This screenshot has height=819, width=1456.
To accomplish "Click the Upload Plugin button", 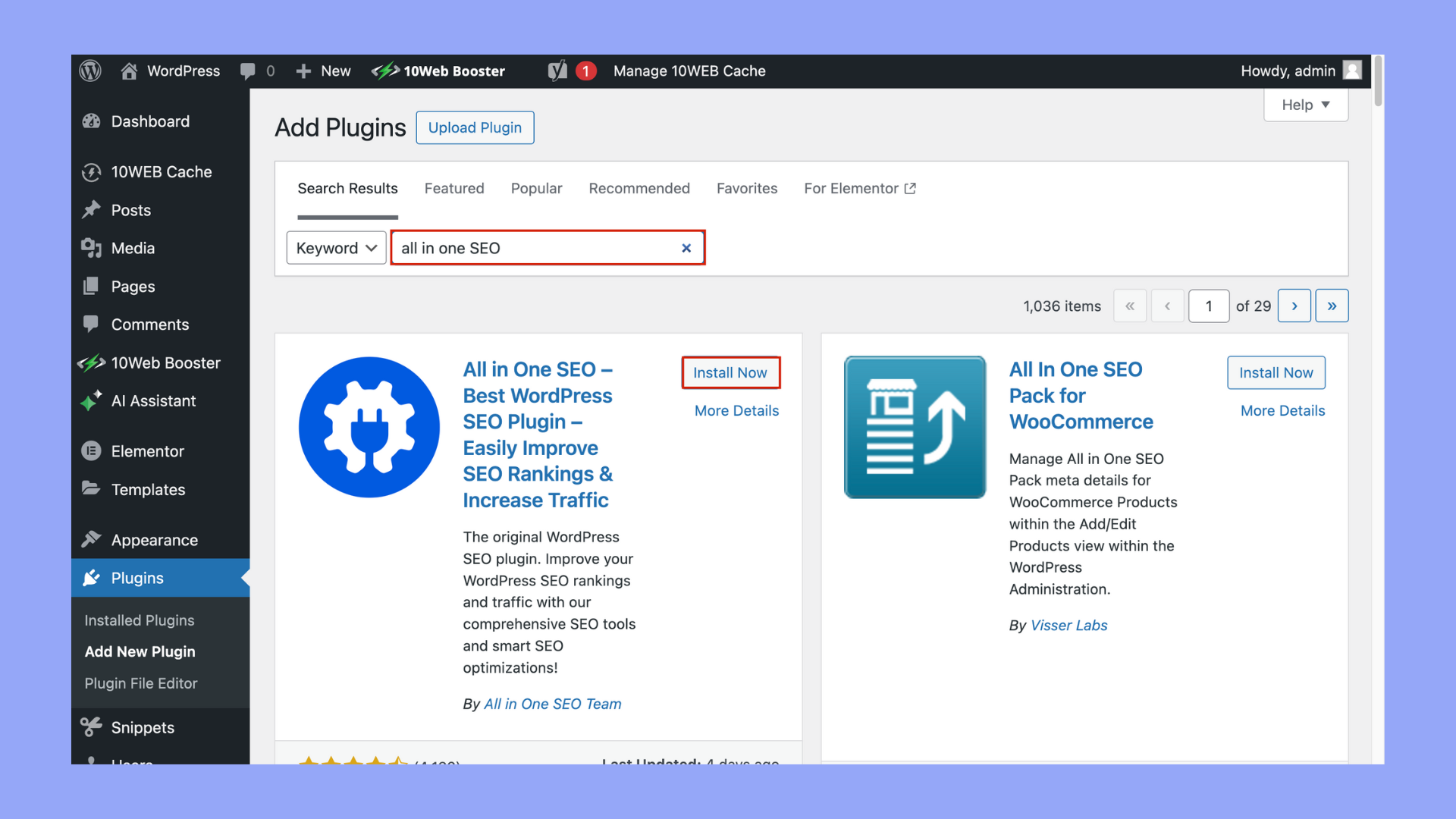I will point(475,127).
